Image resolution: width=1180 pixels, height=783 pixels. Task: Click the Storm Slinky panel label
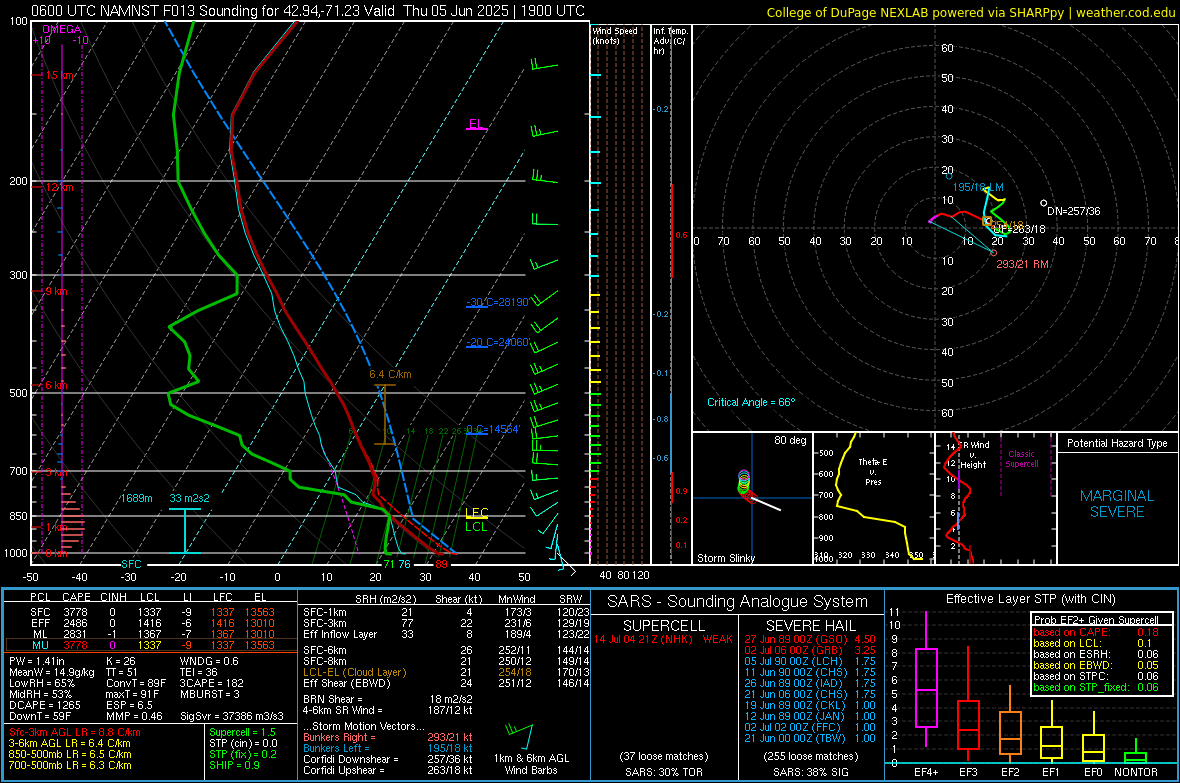click(x=725, y=558)
